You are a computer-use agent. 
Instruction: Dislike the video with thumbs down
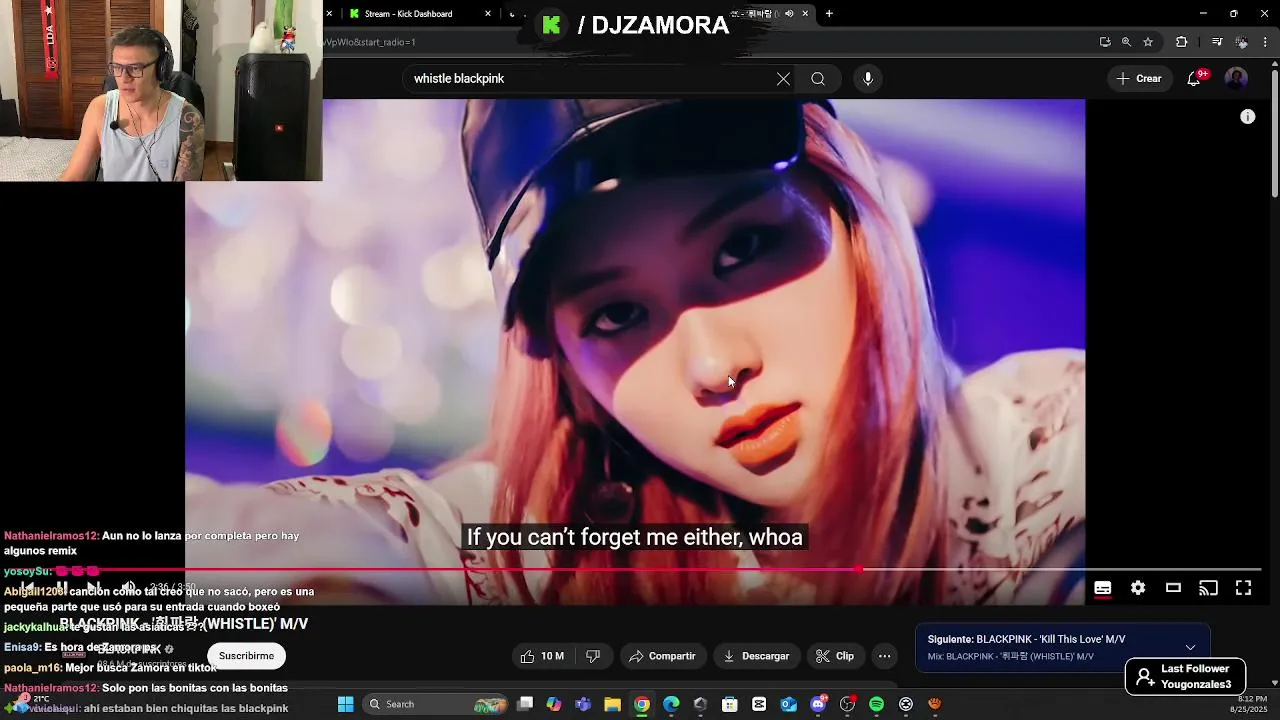[593, 656]
